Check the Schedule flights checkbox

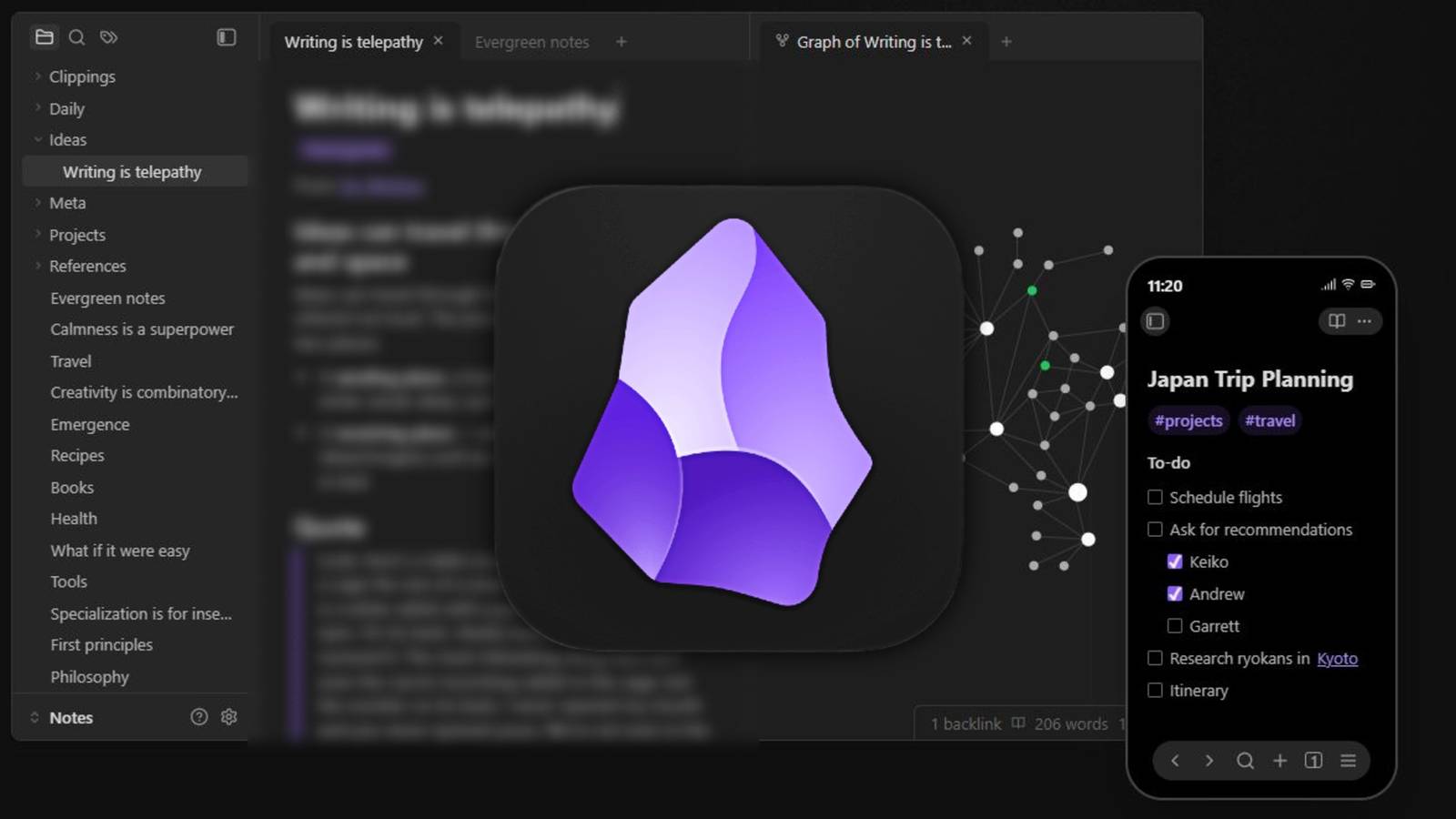pos(1155,497)
